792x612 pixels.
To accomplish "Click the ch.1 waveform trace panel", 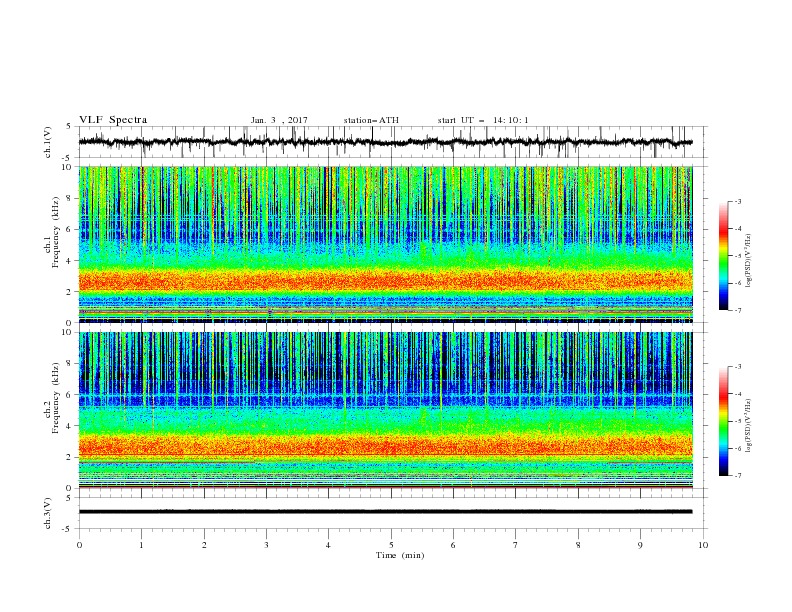I will pyautogui.click(x=393, y=142).
